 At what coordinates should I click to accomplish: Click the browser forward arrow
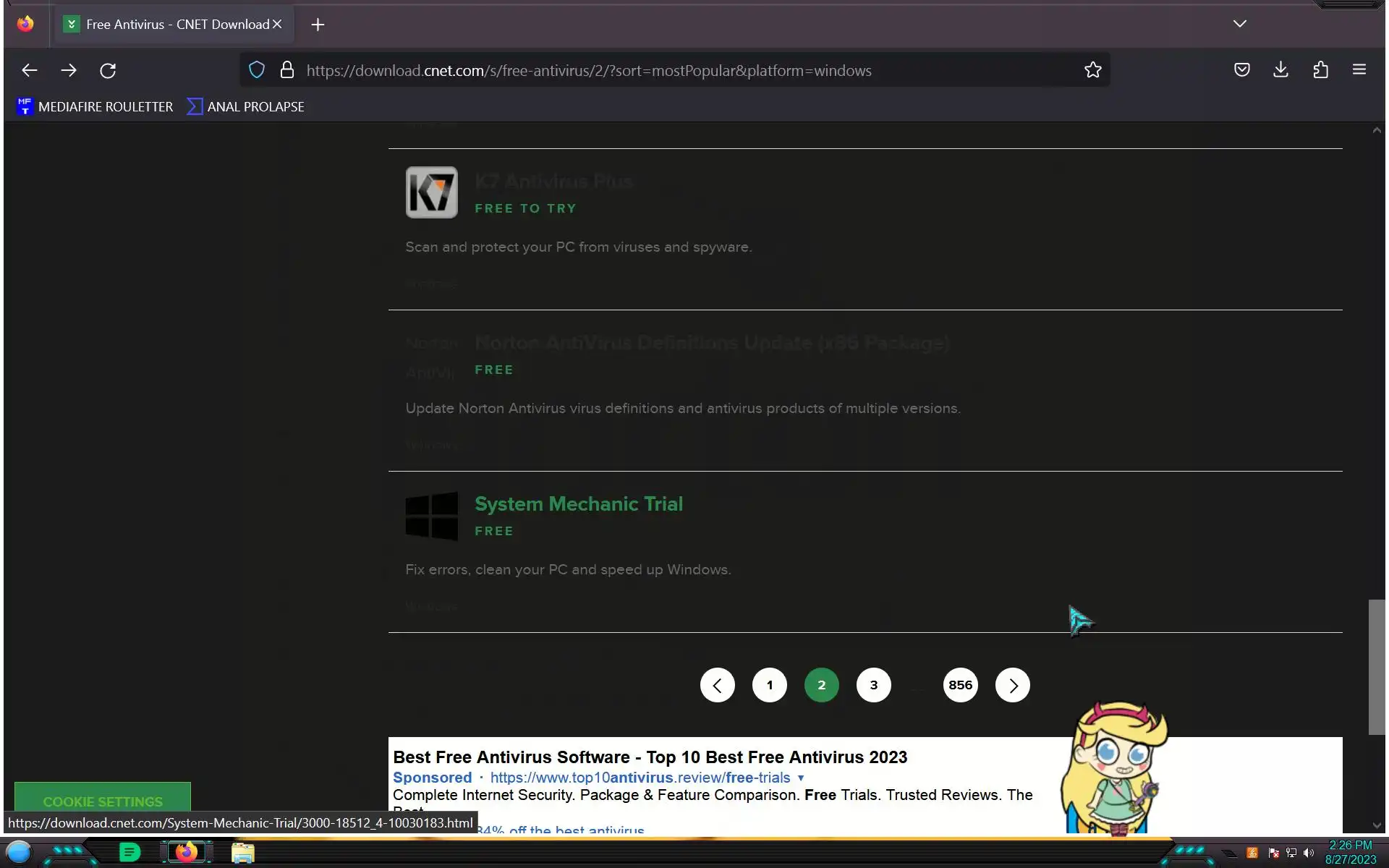tap(69, 70)
